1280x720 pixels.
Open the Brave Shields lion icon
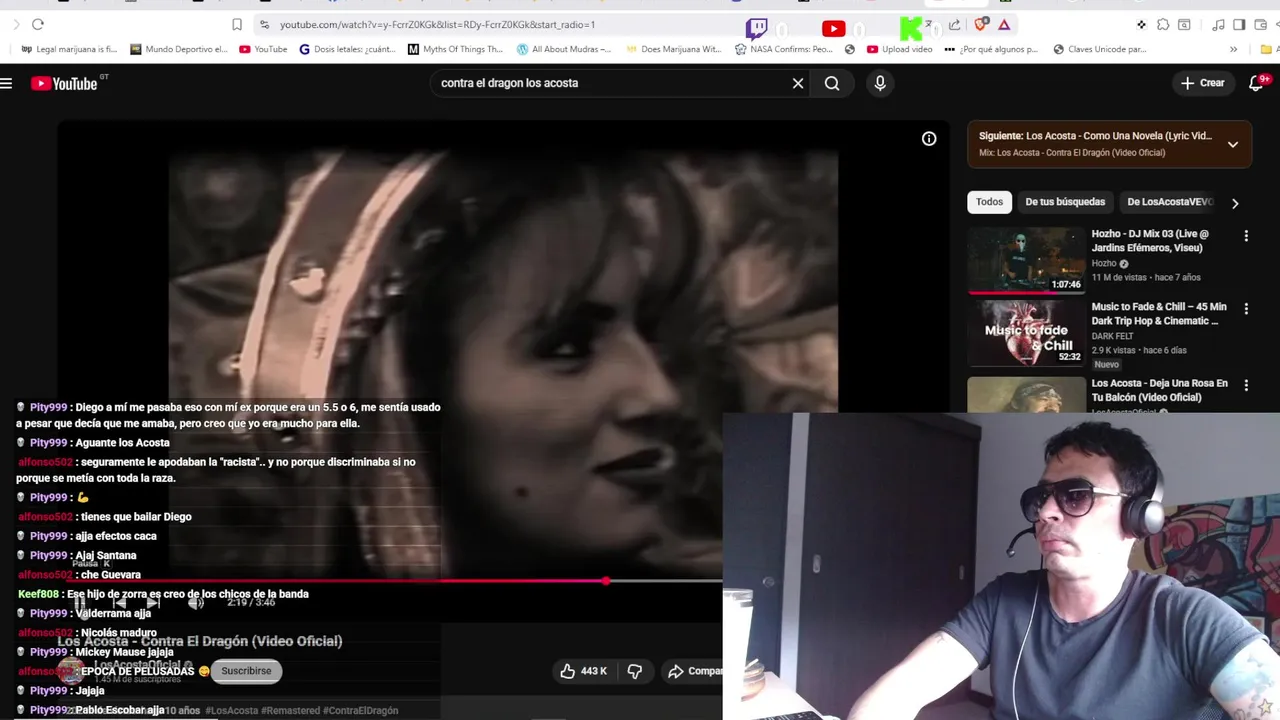click(981, 24)
